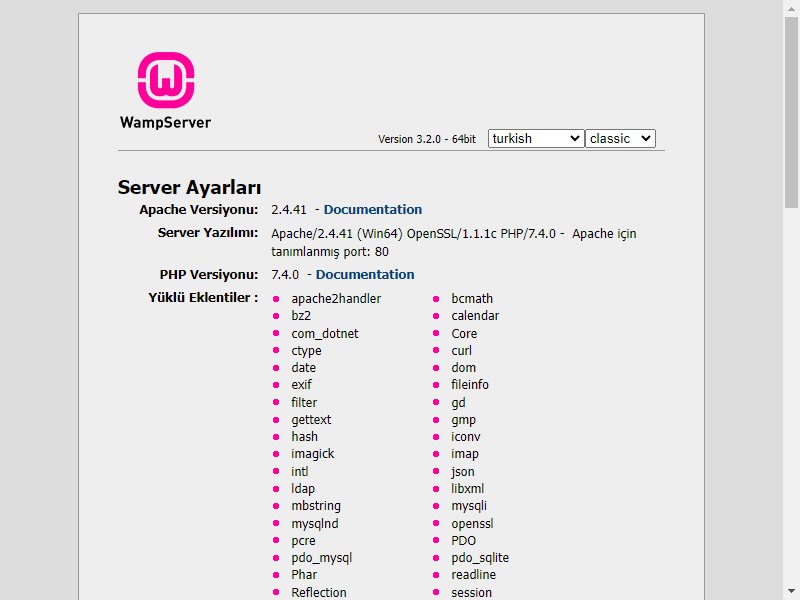Click the mbstring extension
Viewport: 800px width, 600px height.
click(316, 506)
